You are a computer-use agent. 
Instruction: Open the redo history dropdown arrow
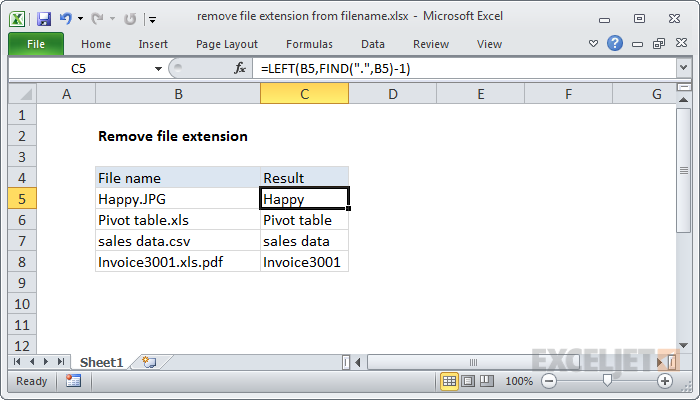pyautogui.click(x=112, y=19)
